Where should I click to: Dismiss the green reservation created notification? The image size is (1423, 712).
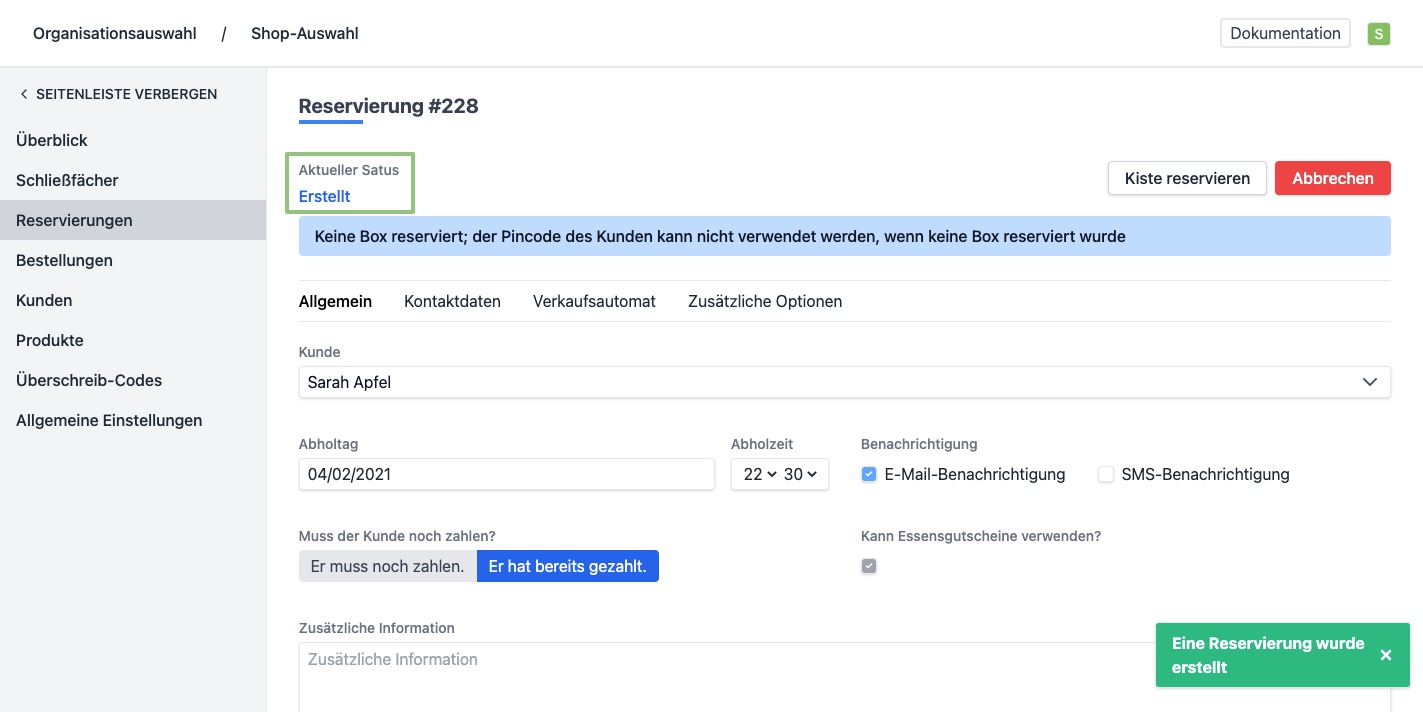(1385, 655)
